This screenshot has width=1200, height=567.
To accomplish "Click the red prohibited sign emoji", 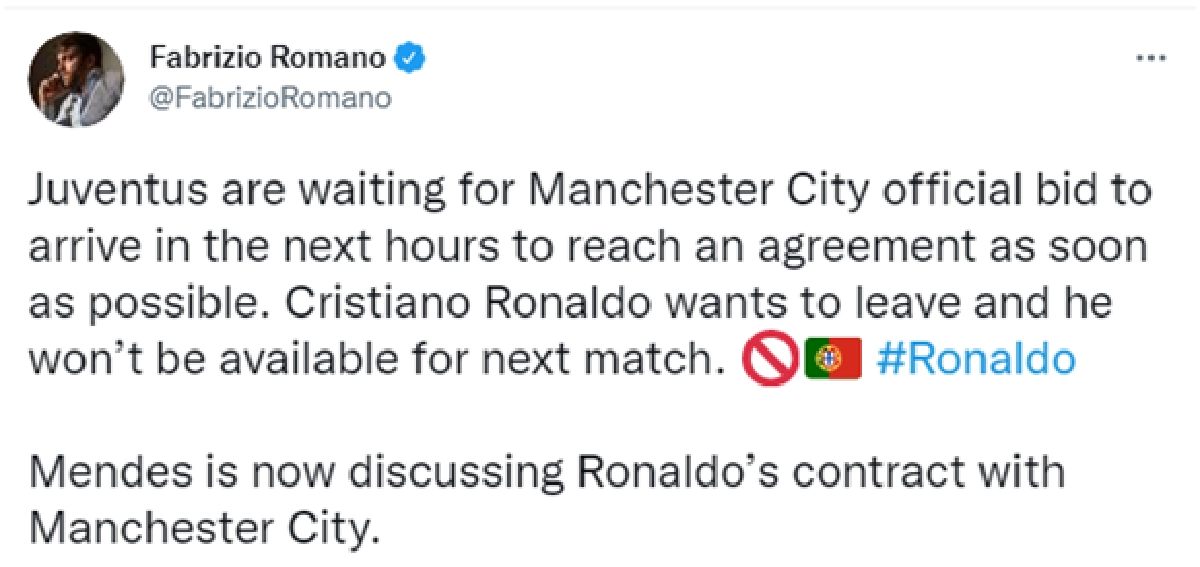I will (x=769, y=360).
